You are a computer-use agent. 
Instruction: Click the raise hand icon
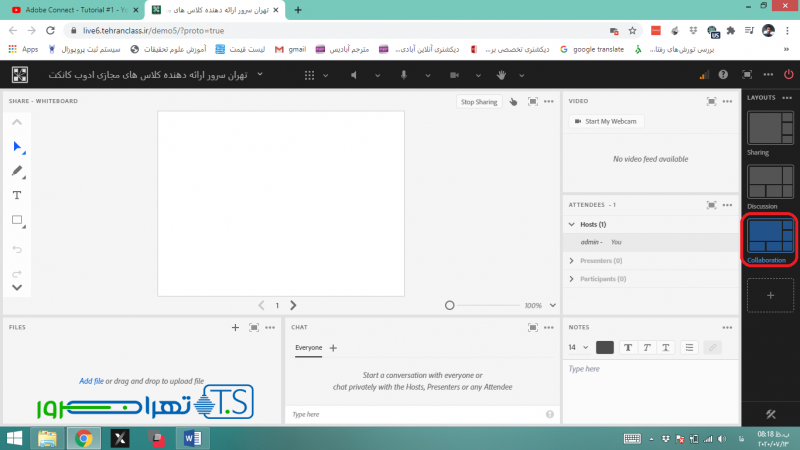tap(502, 75)
